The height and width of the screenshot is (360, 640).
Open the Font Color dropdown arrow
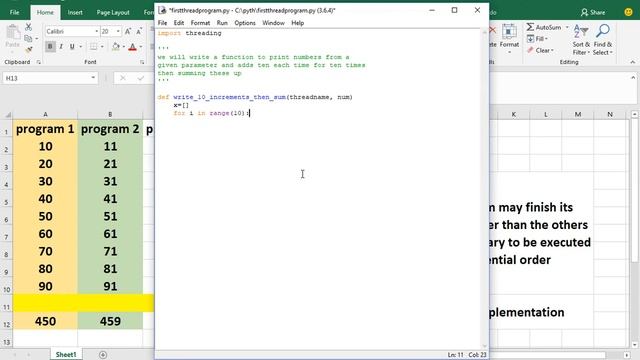[x=141, y=47]
